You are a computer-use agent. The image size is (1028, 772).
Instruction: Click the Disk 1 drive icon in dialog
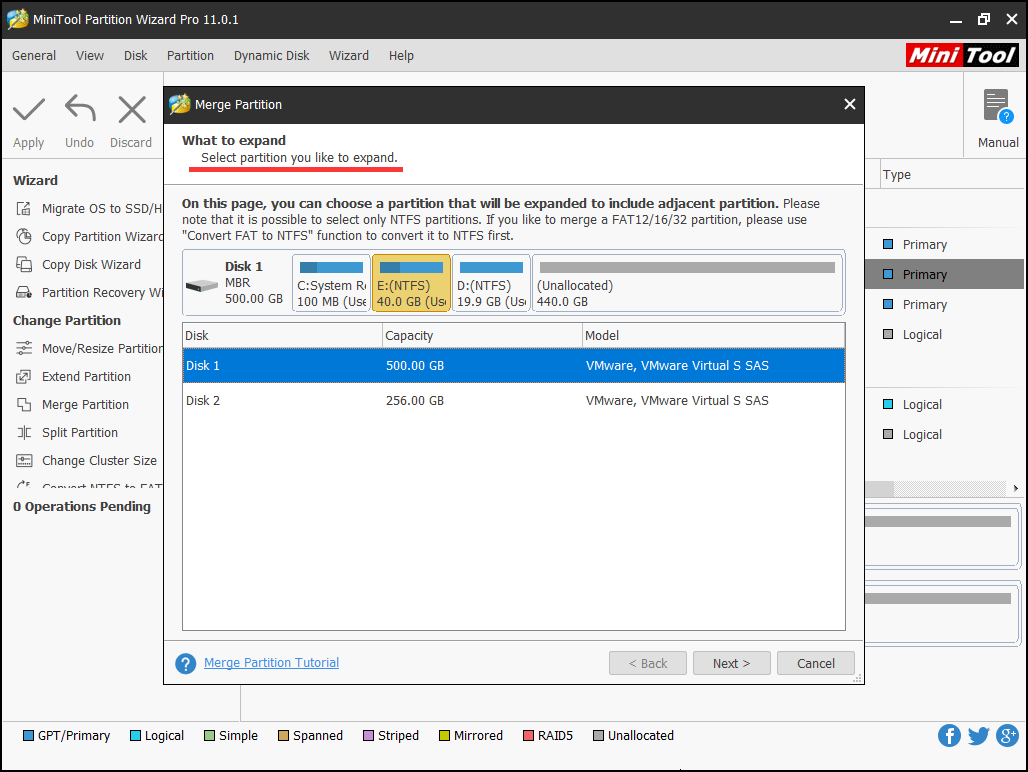pyautogui.click(x=201, y=286)
